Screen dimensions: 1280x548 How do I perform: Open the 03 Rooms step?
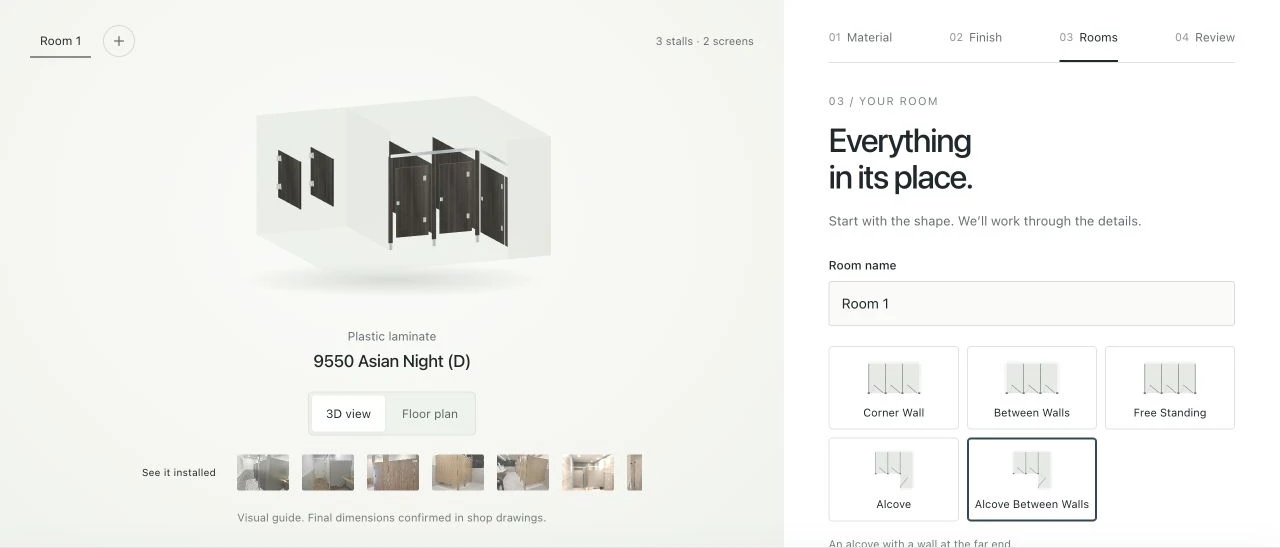[x=1089, y=37]
